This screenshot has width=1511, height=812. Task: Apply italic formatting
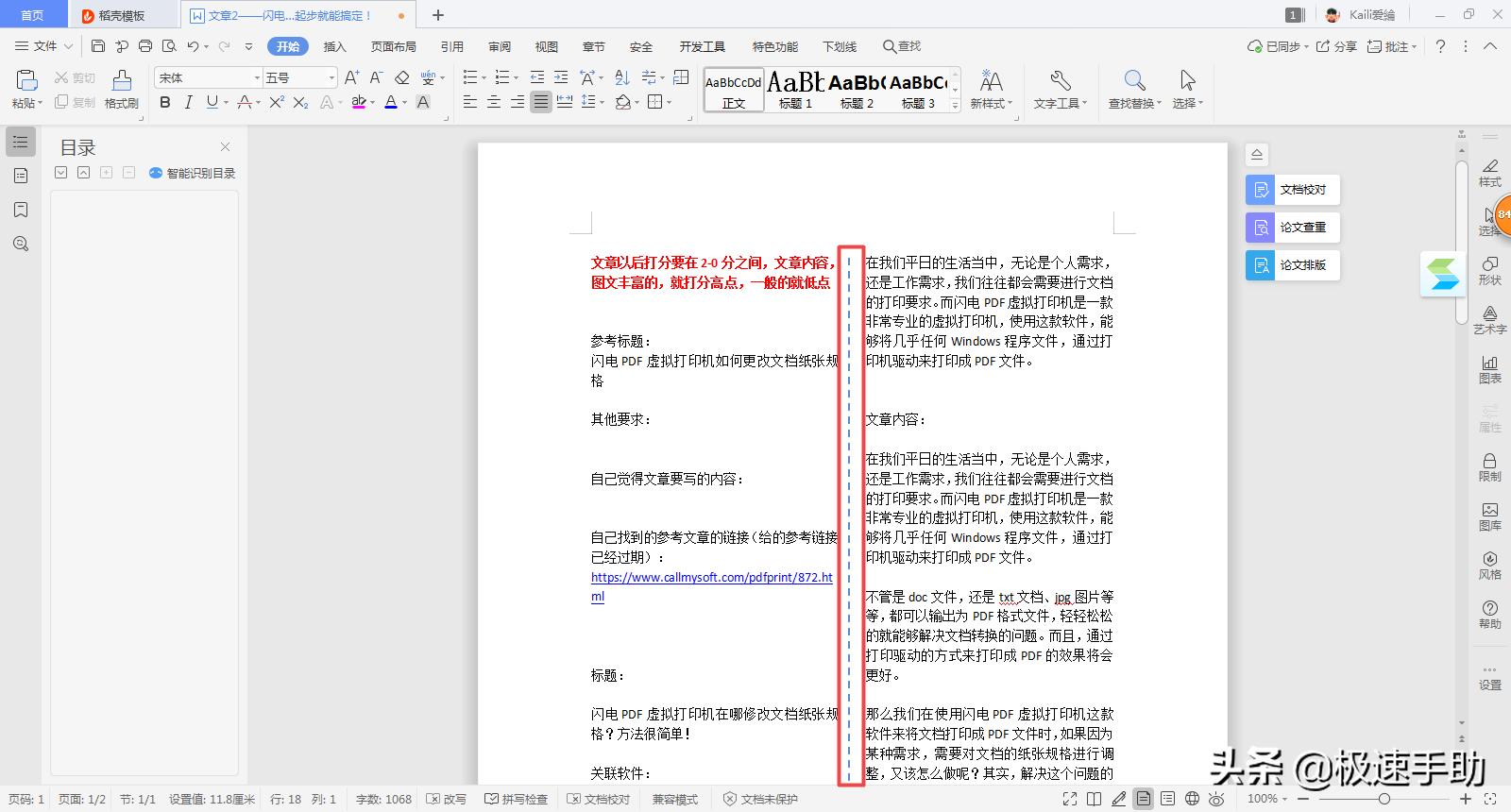188,102
